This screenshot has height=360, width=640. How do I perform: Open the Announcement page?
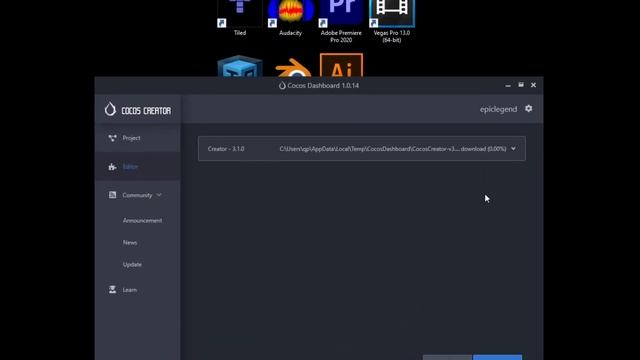click(142, 220)
